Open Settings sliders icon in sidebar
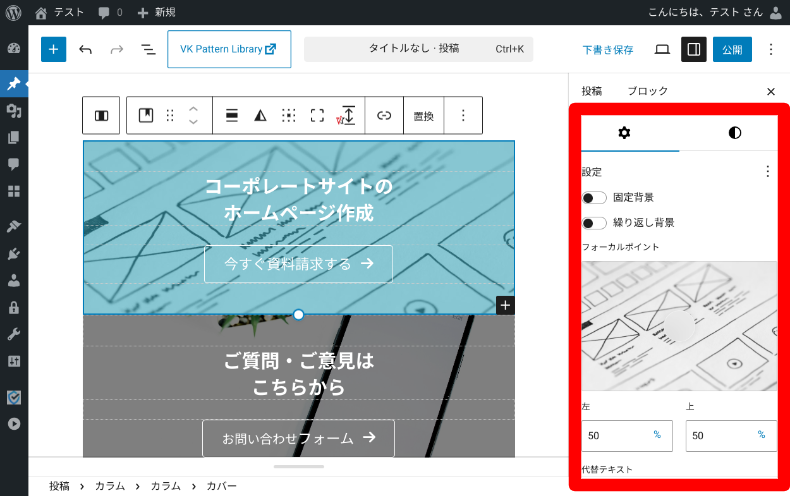The image size is (790, 496). tap(14, 361)
